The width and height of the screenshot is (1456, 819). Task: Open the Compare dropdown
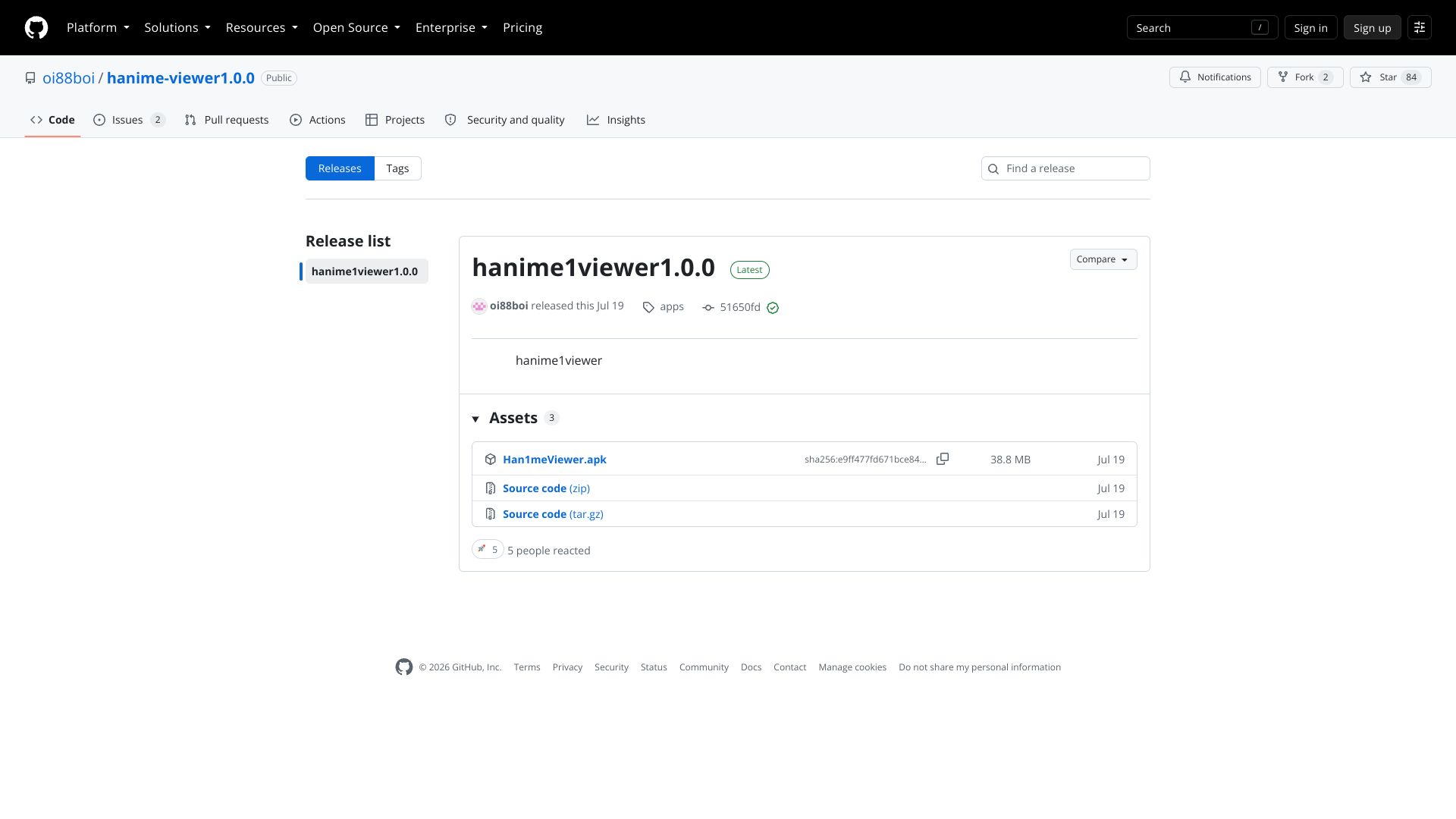pos(1103,259)
